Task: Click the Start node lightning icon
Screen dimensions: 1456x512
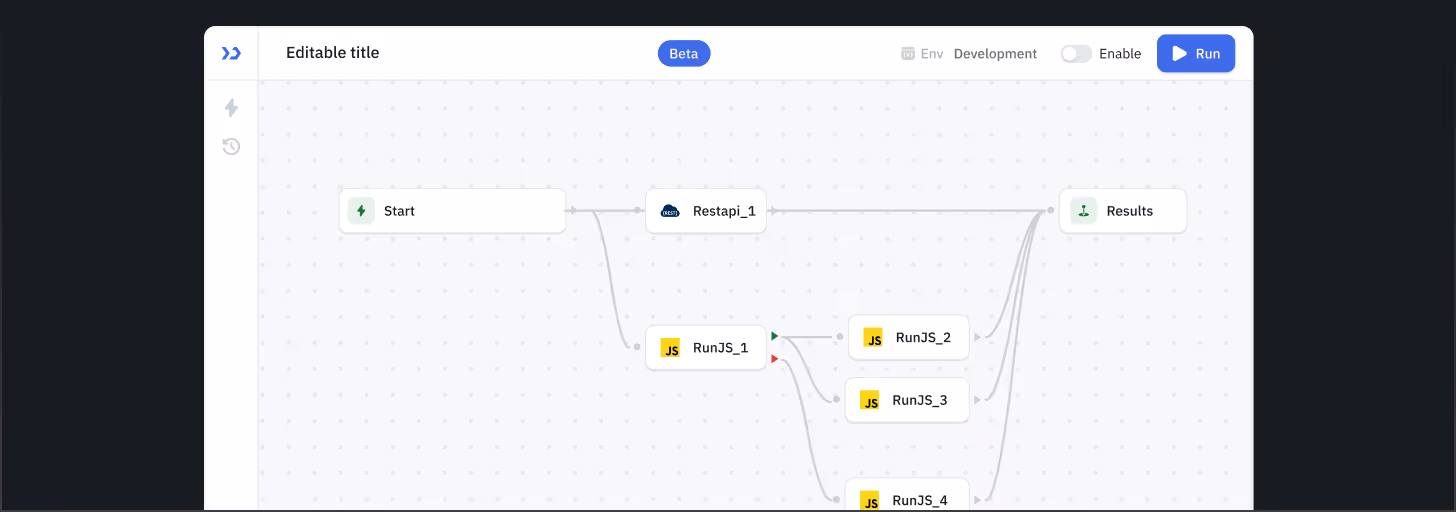Action: tap(361, 211)
